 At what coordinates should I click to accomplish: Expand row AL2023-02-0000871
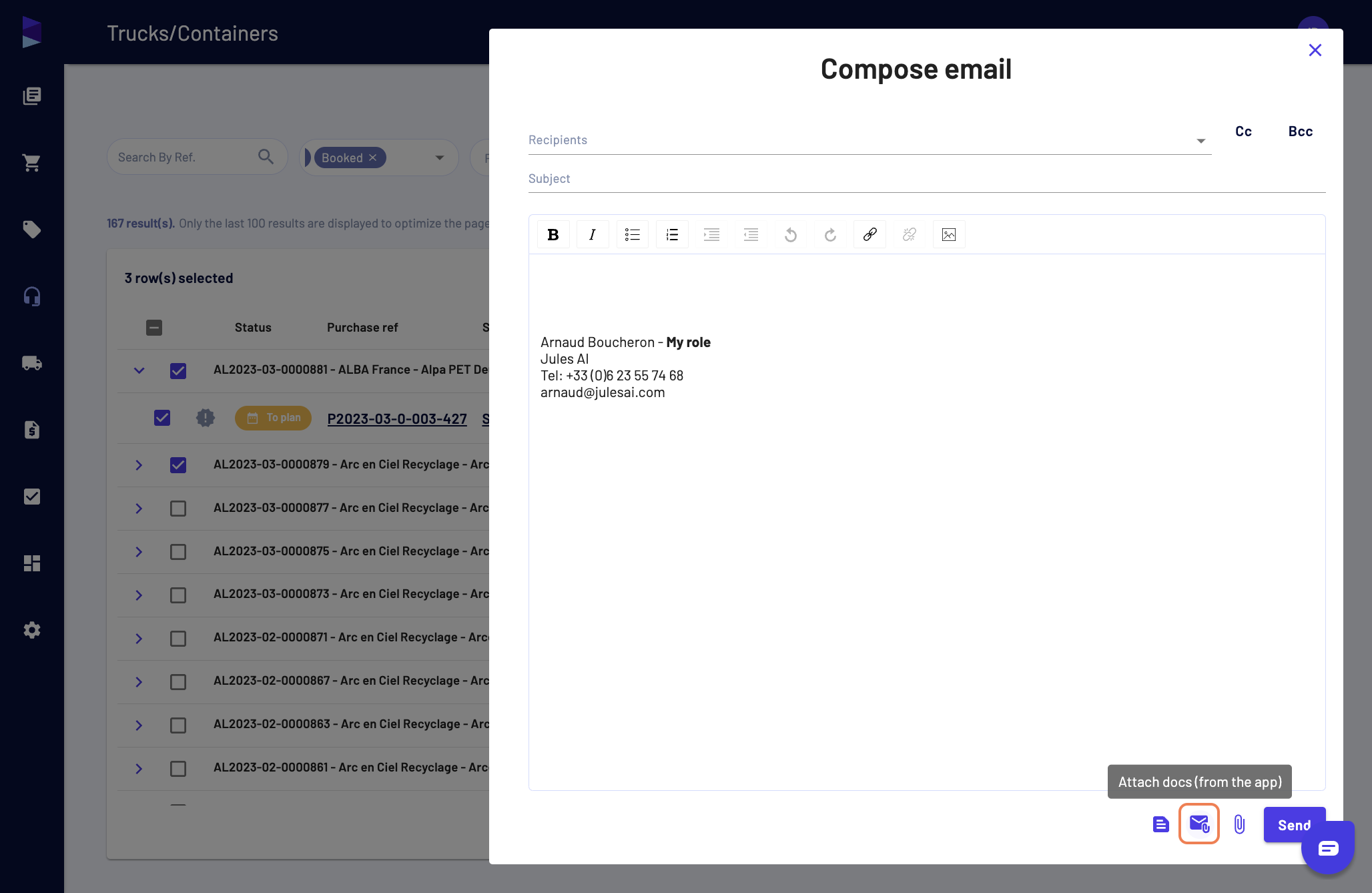(139, 639)
